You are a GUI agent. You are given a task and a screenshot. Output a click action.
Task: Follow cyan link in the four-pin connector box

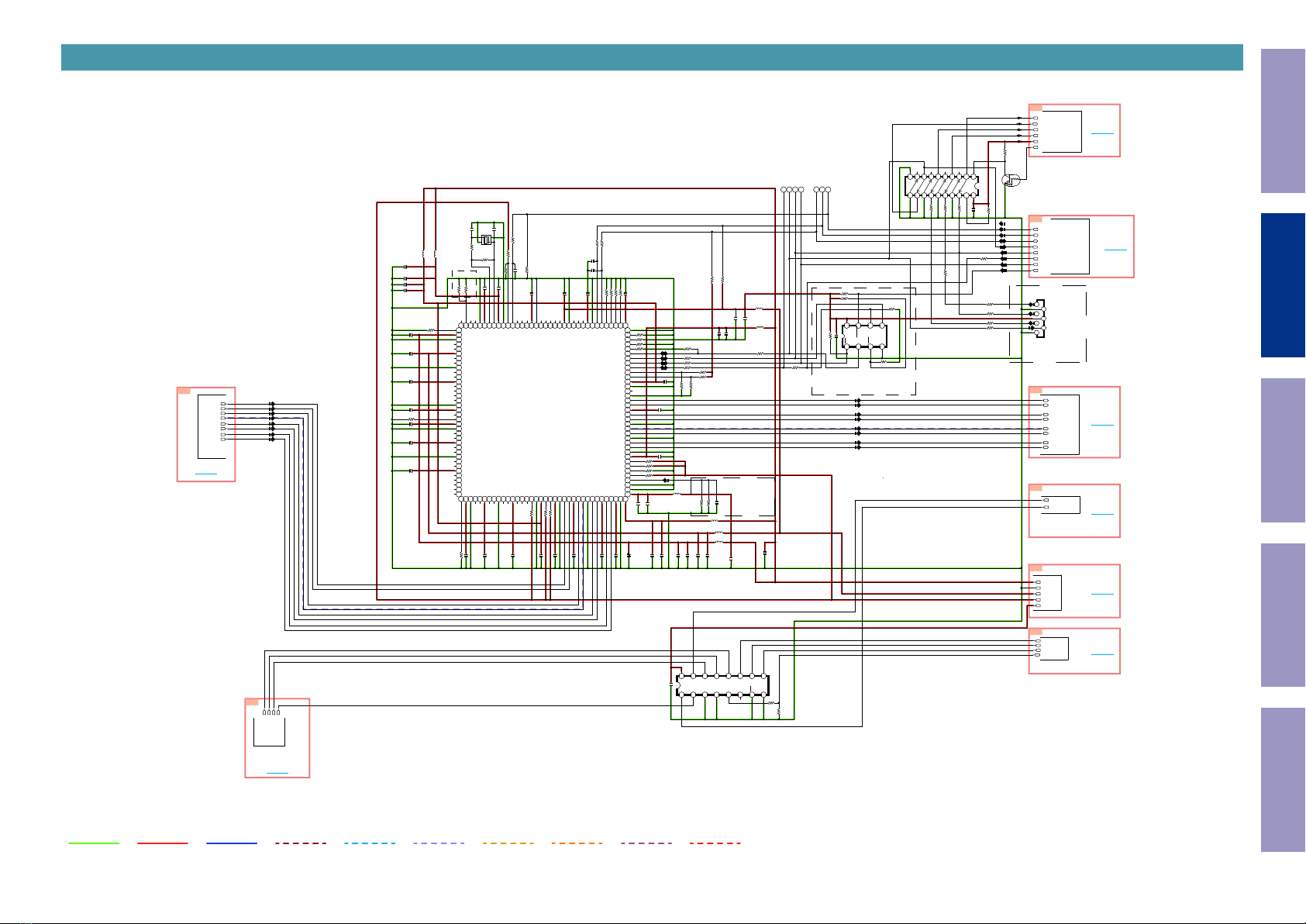pos(277,774)
